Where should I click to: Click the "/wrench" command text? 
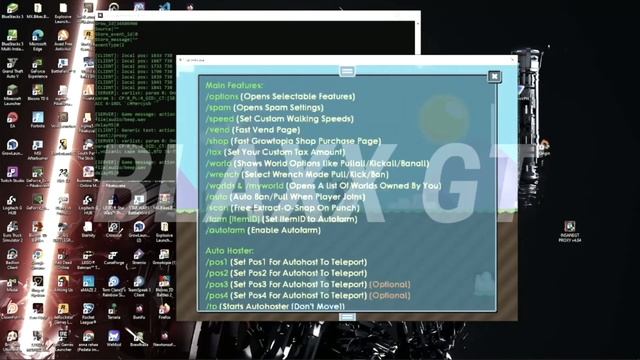222,174
